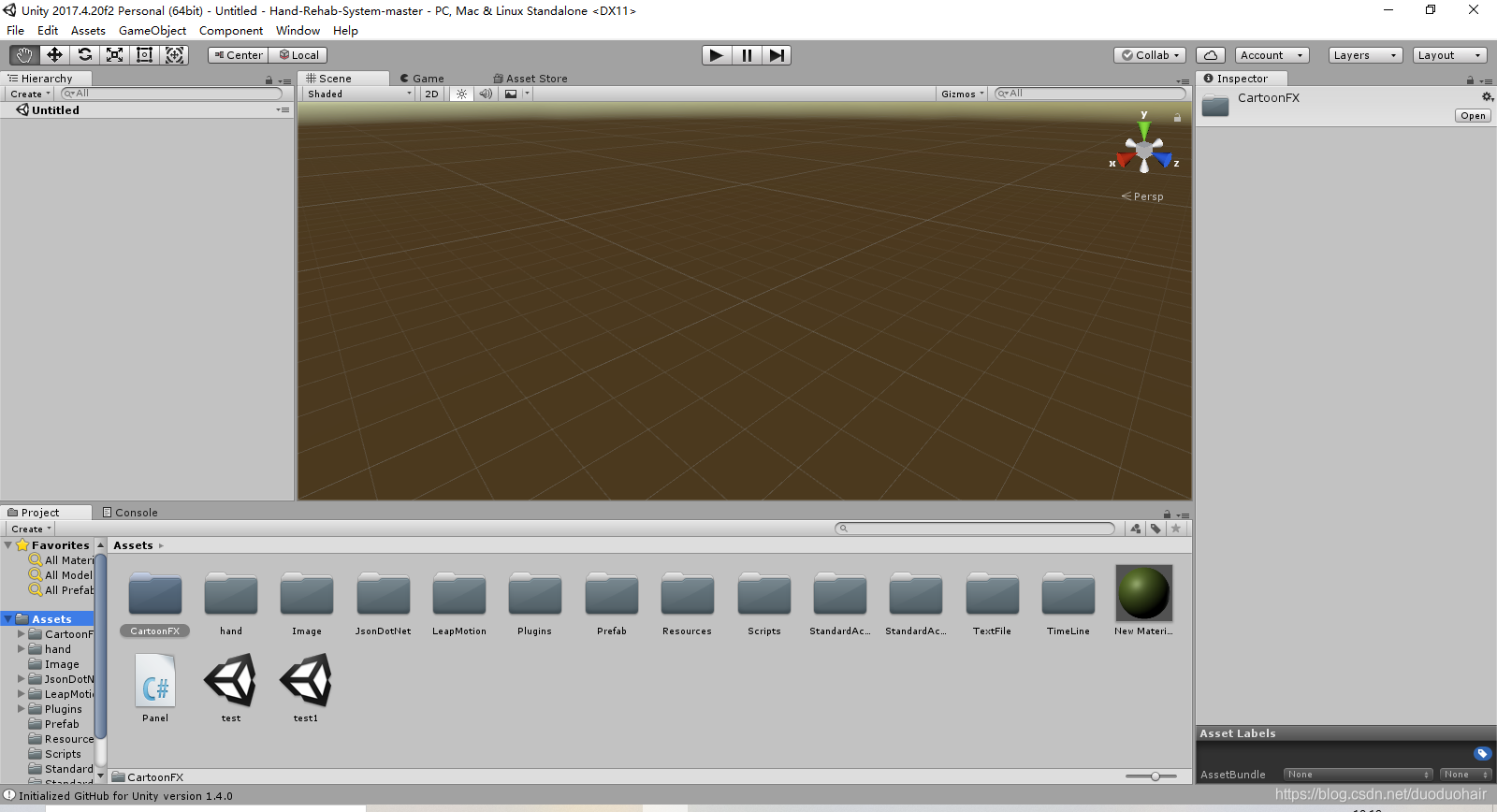Switch to the Console tab

[130, 513]
